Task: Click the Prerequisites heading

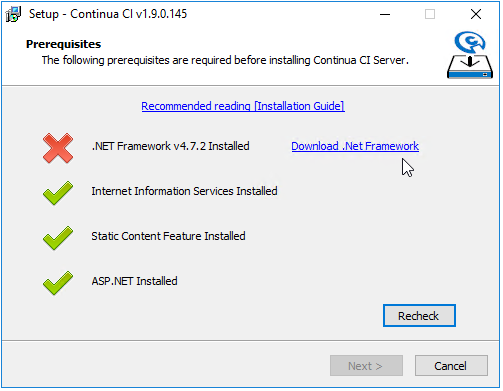Action: [63, 44]
